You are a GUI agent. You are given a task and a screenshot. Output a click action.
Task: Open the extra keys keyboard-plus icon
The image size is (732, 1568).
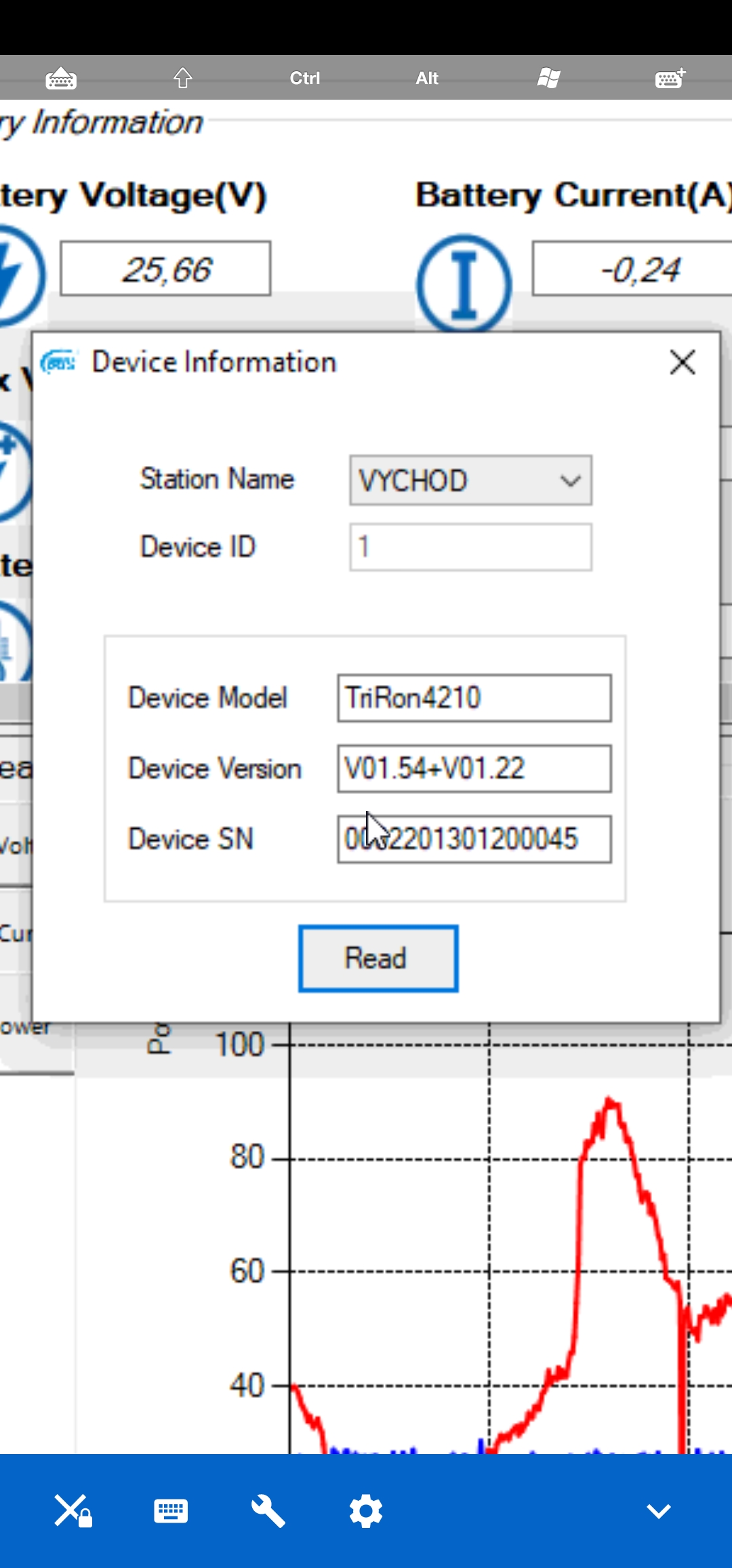[671, 78]
